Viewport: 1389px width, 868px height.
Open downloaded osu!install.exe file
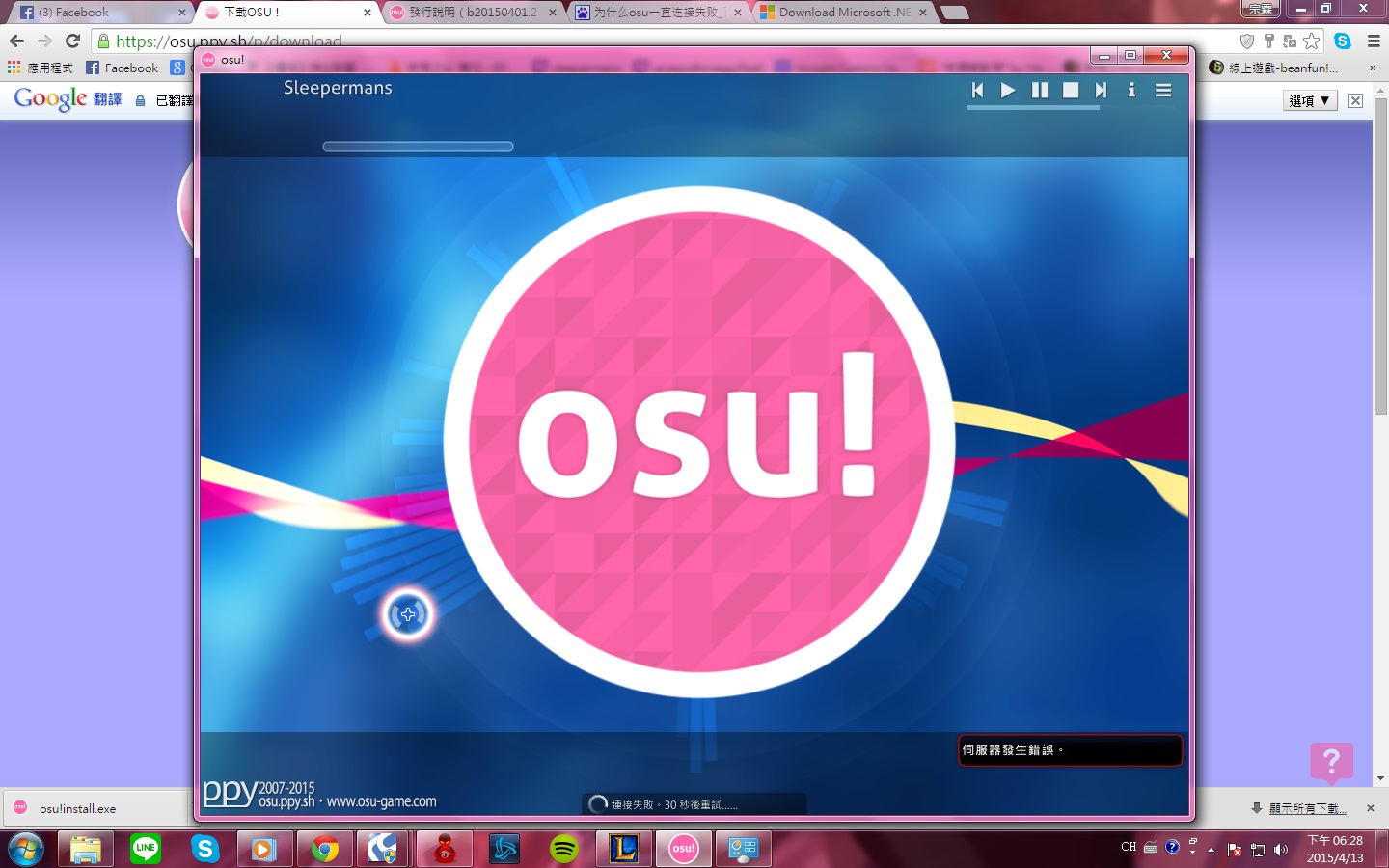point(77,808)
